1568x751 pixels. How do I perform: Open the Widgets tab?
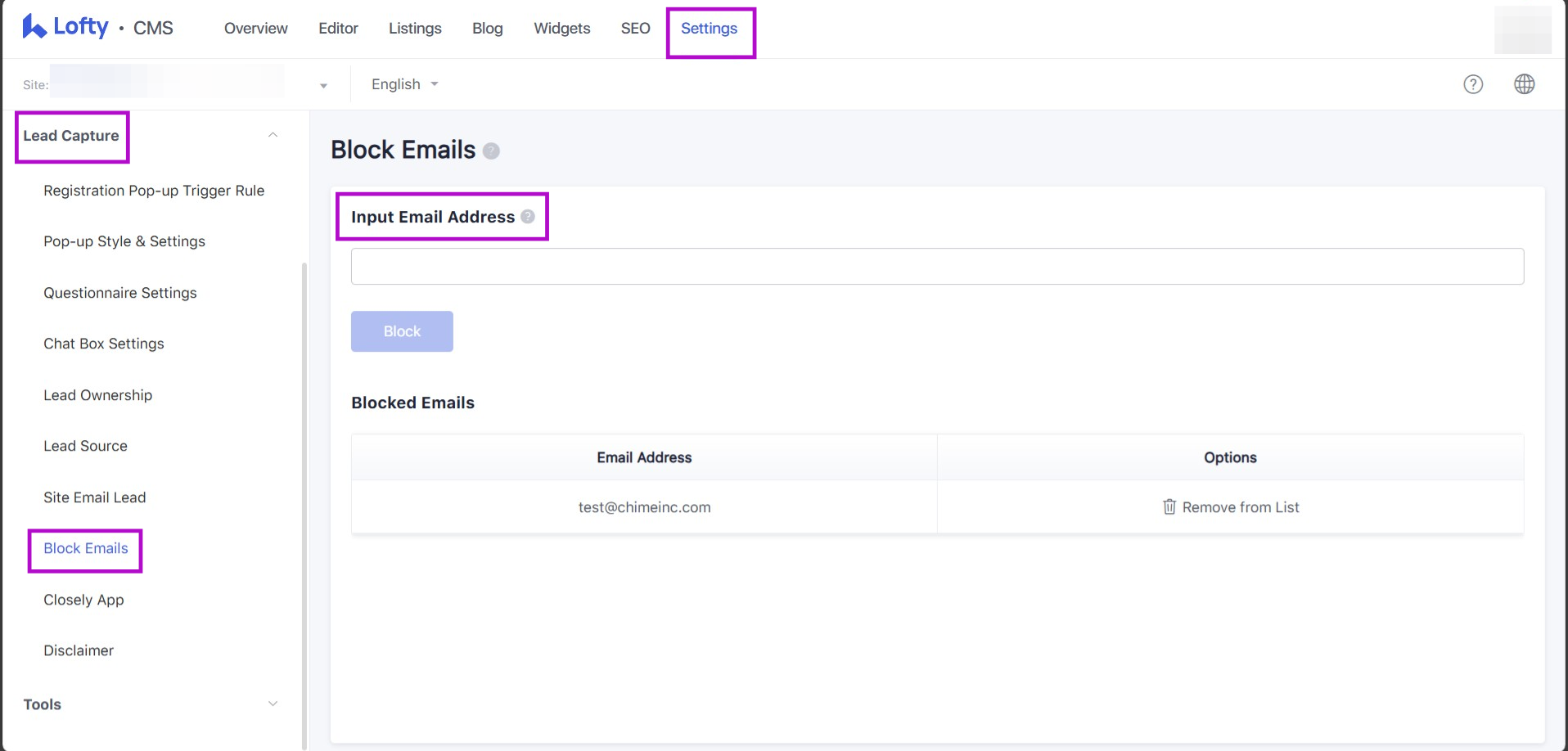coord(561,29)
